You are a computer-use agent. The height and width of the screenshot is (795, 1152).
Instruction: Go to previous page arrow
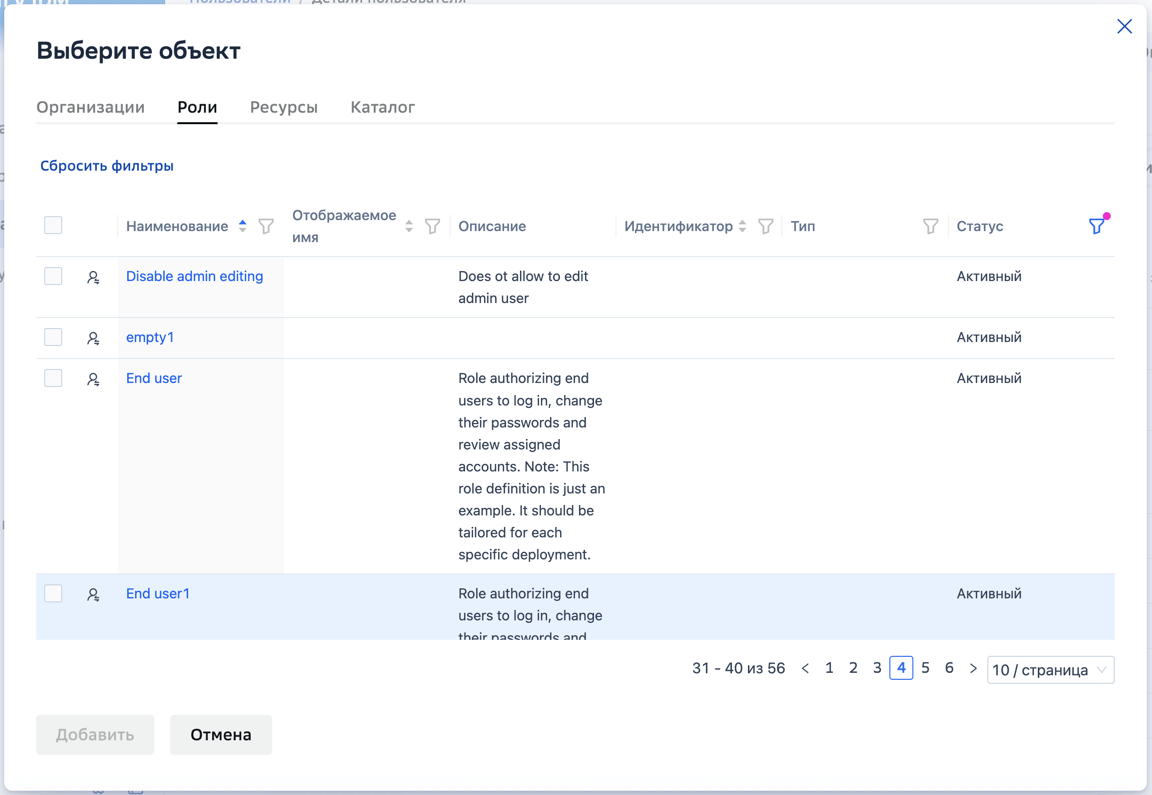[805, 669]
